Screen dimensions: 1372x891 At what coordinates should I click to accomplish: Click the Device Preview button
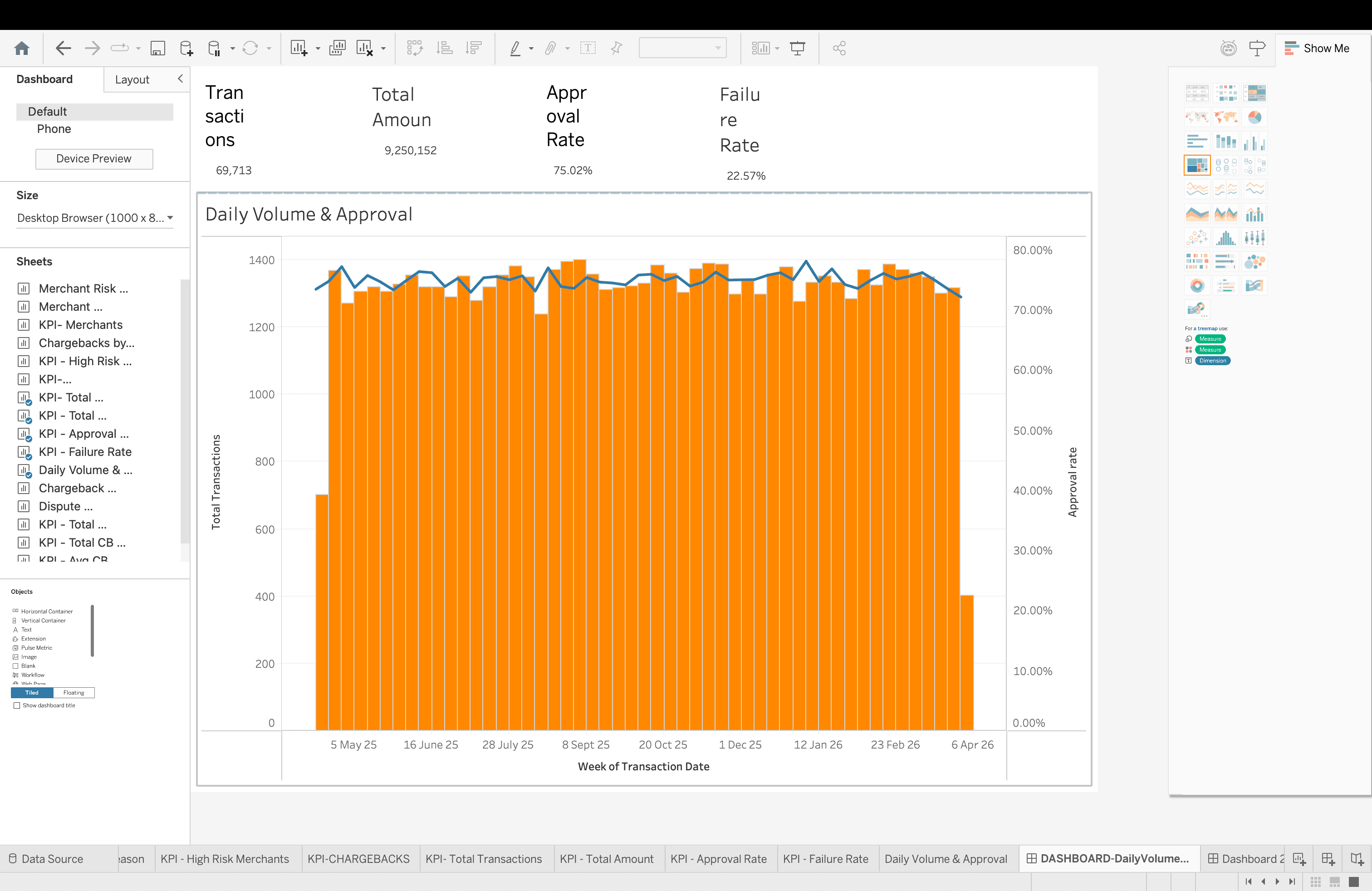click(x=94, y=159)
